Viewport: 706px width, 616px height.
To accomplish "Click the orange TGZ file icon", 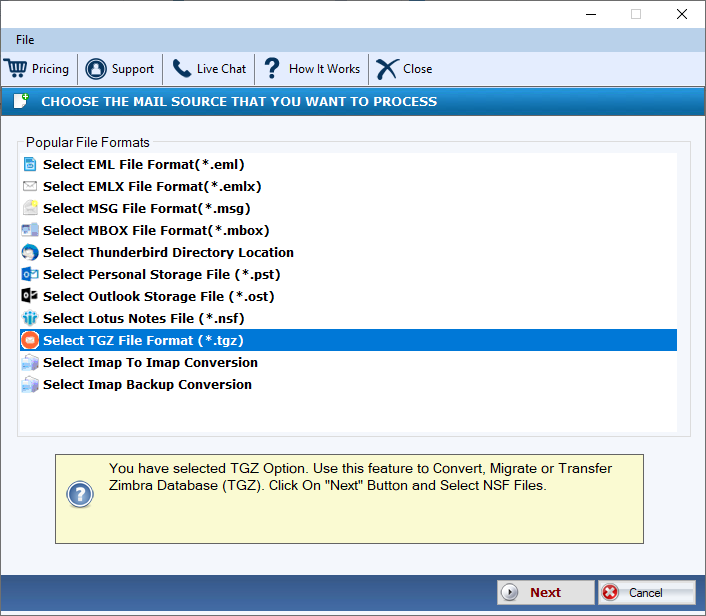I will [30, 340].
